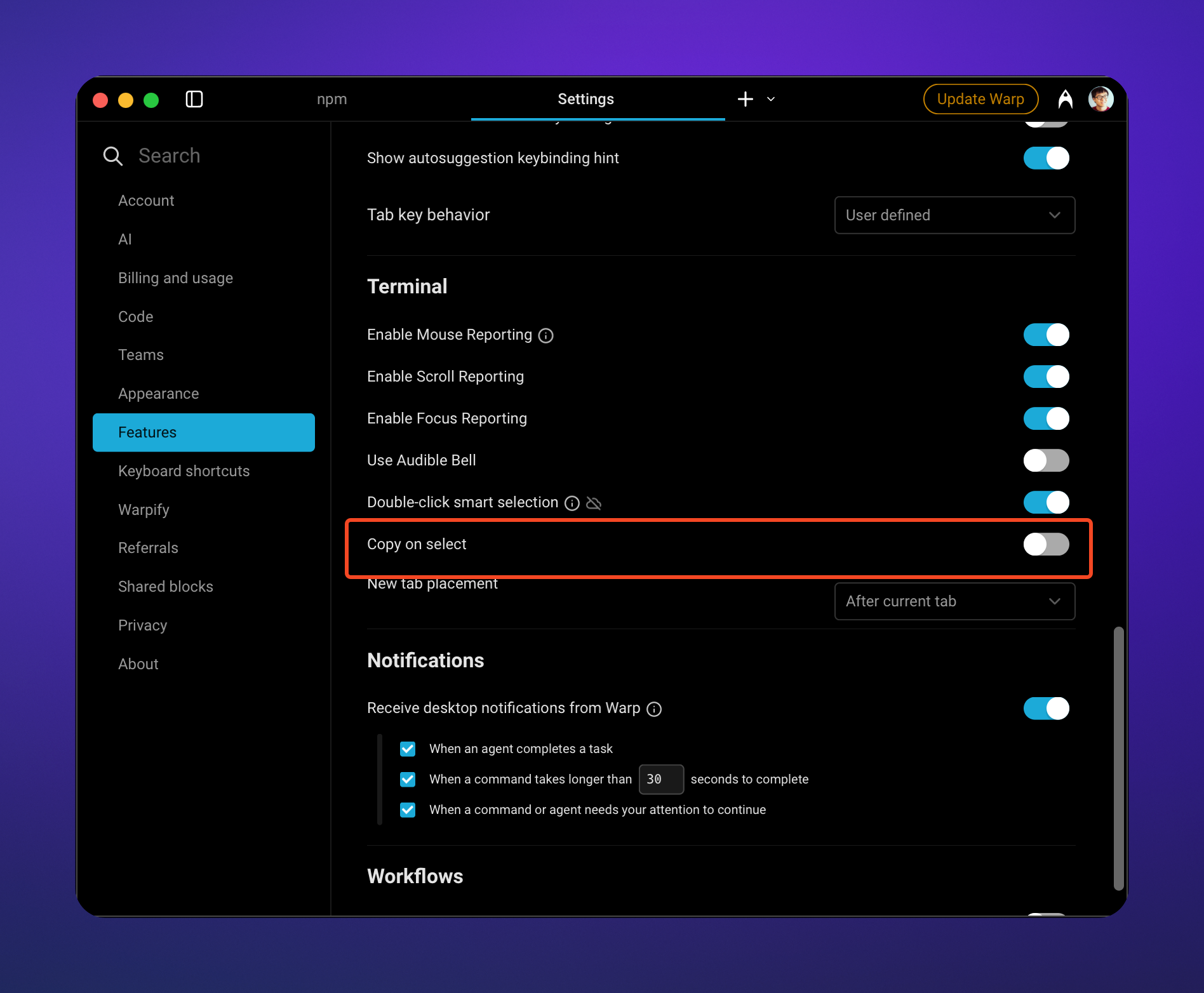The height and width of the screenshot is (993, 1204).
Task: Click Update Warp button
Action: click(980, 99)
